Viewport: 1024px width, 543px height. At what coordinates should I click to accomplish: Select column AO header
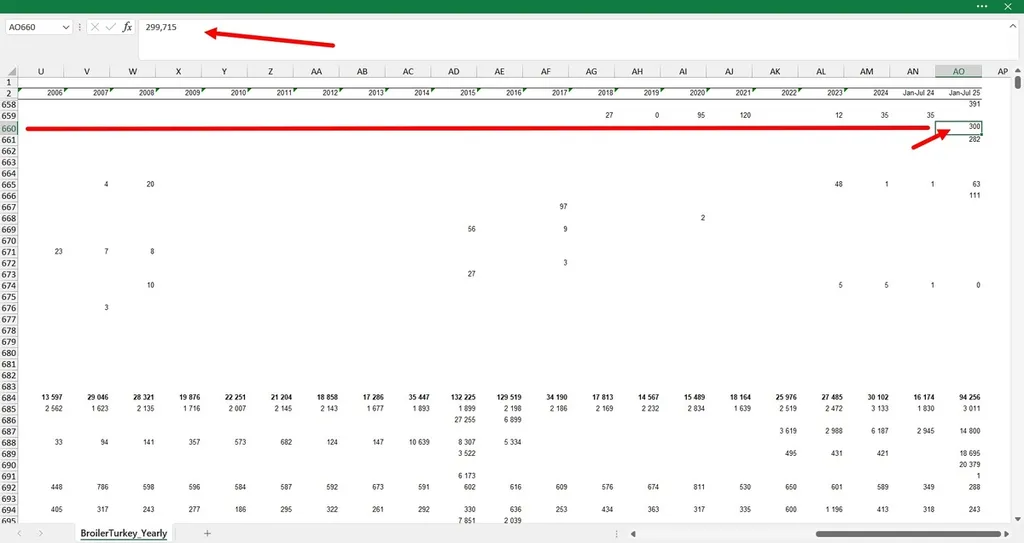tap(958, 71)
